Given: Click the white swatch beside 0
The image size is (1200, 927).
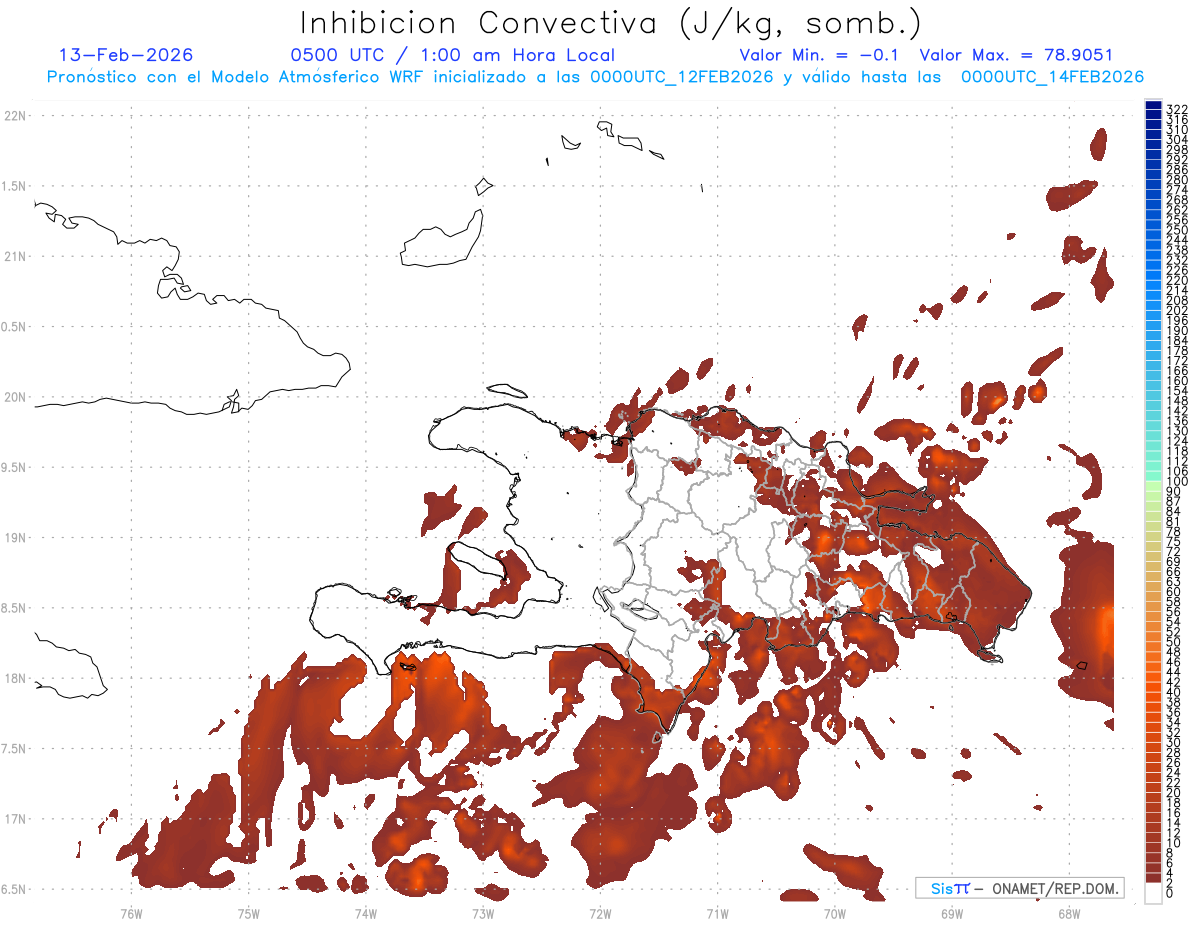Looking at the screenshot, I should (x=1153, y=894).
